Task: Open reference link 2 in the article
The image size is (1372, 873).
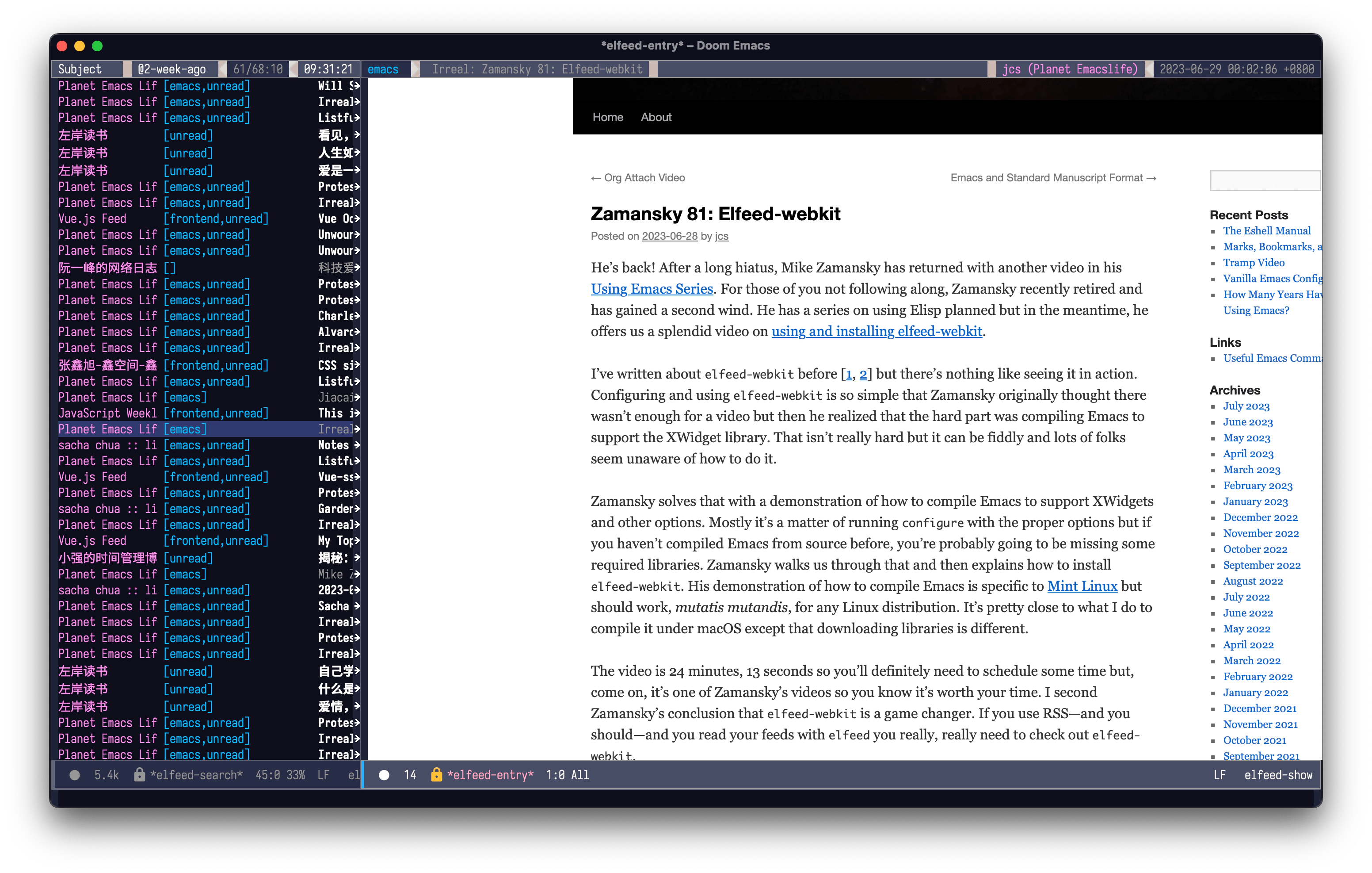Action: tap(863, 374)
